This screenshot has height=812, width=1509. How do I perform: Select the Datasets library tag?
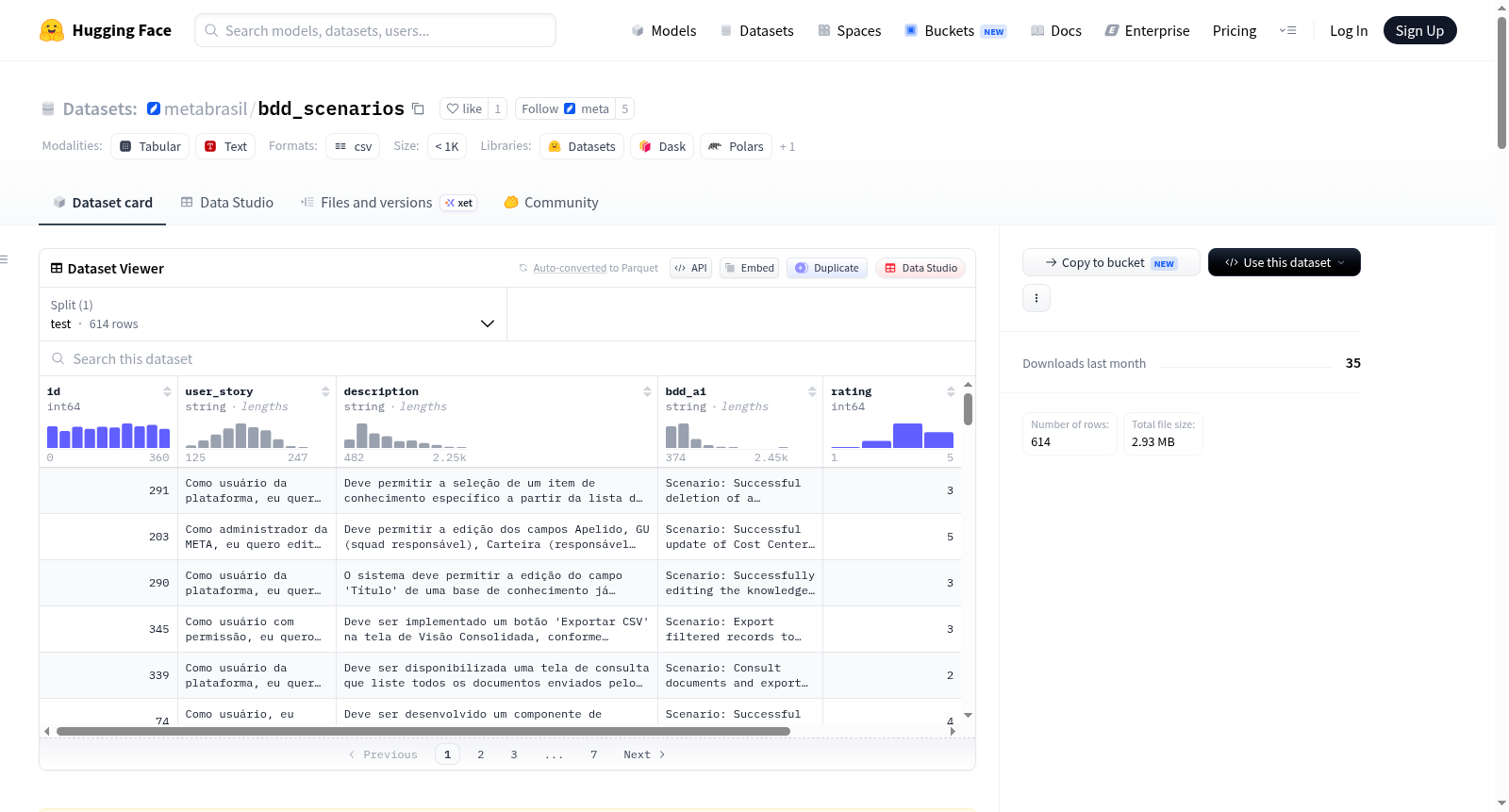click(582, 146)
